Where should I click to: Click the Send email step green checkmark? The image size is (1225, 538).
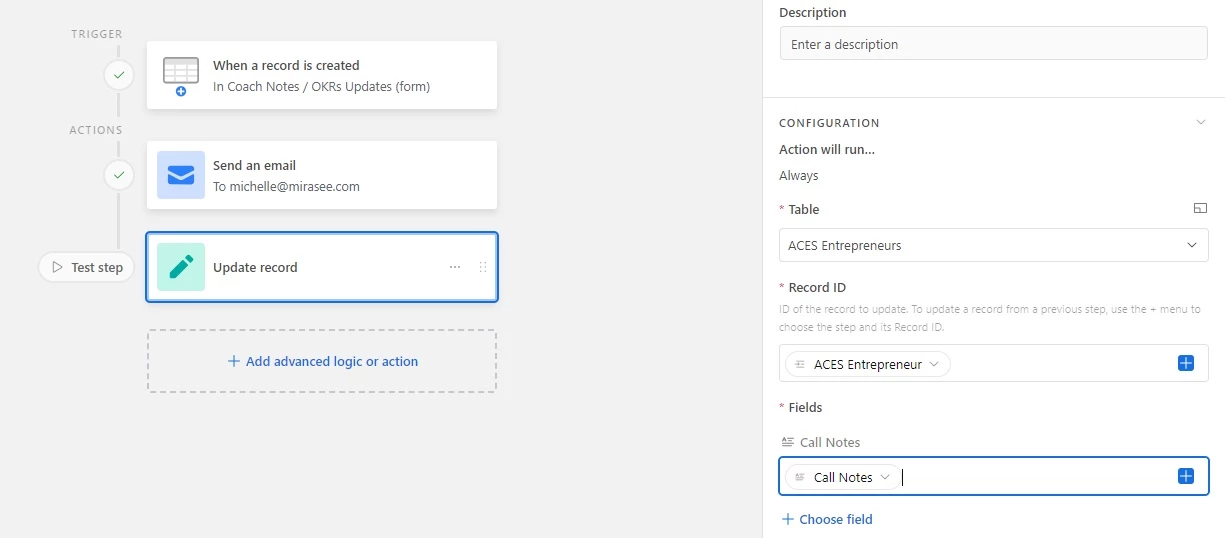tap(119, 175)
